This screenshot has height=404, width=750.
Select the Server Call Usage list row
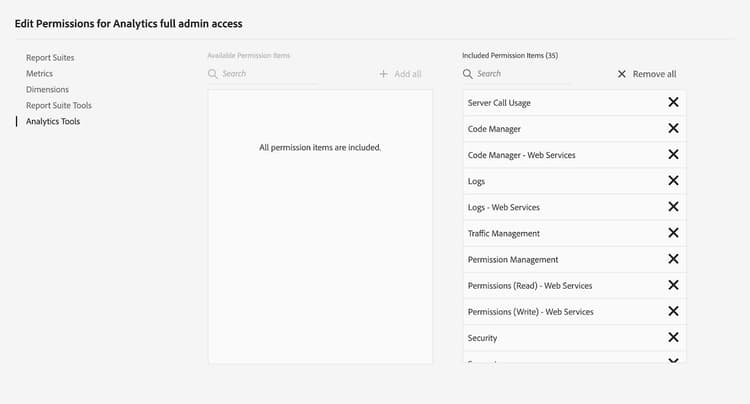550,103
